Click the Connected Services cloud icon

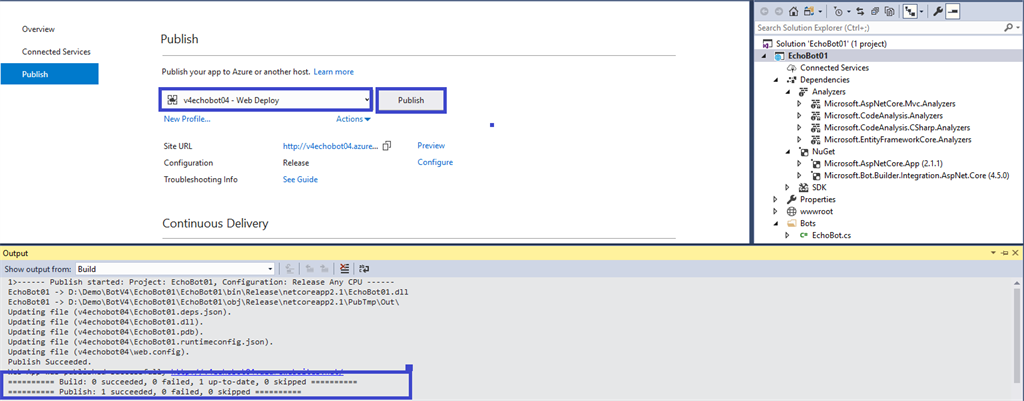click(x=793, y=68)
